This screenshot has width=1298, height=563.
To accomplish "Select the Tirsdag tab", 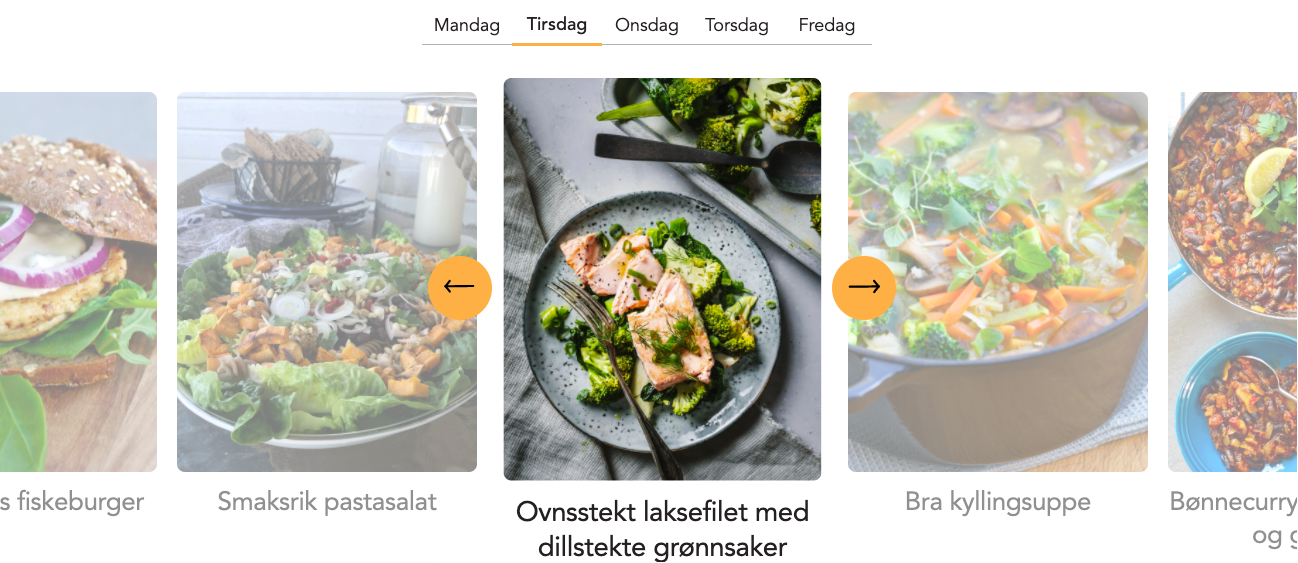I will tap(557, 25).
